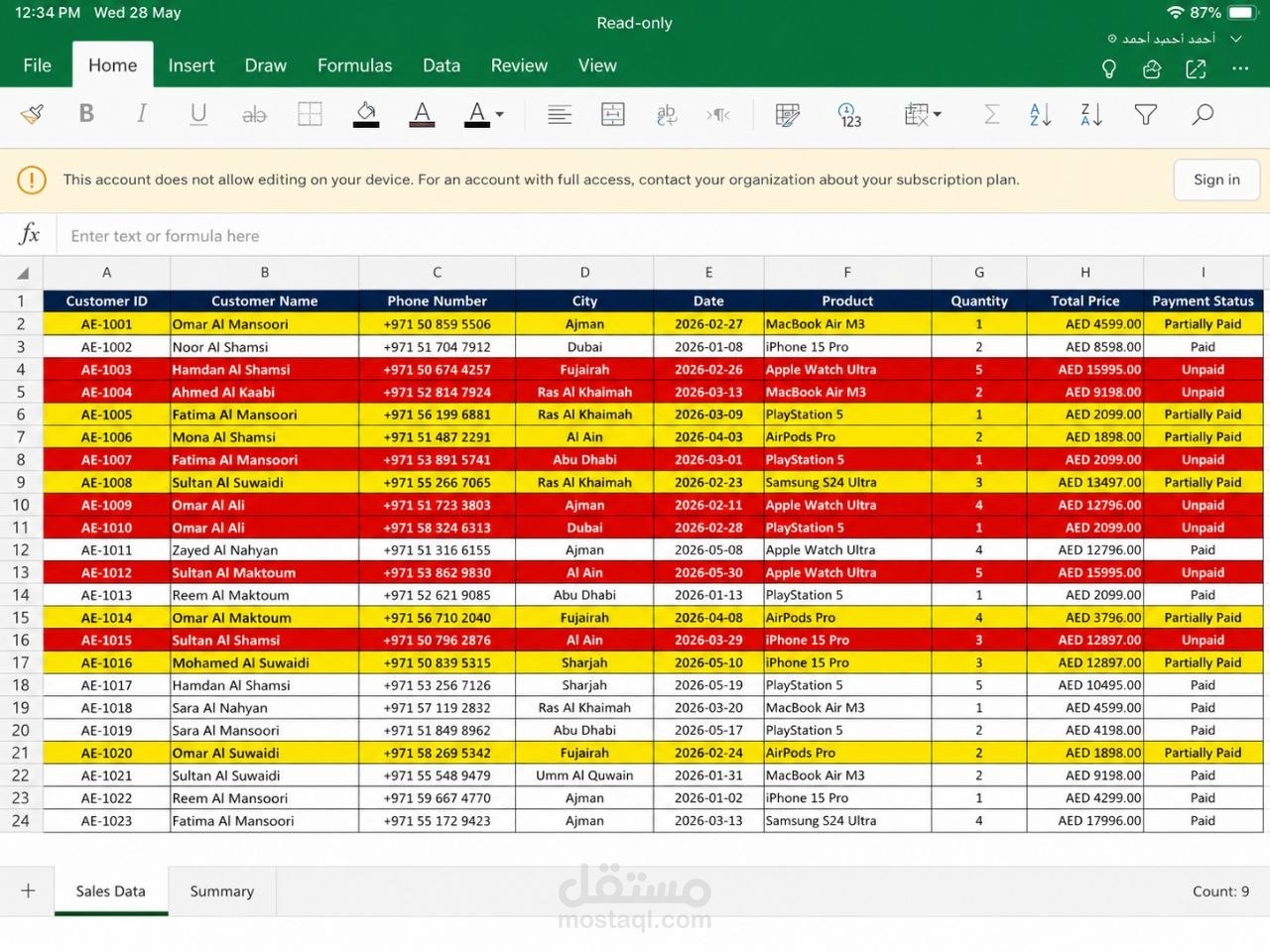This screenshot has width=1270, height=952.
Task: Go to the View tab
Action: click(597, 65)
